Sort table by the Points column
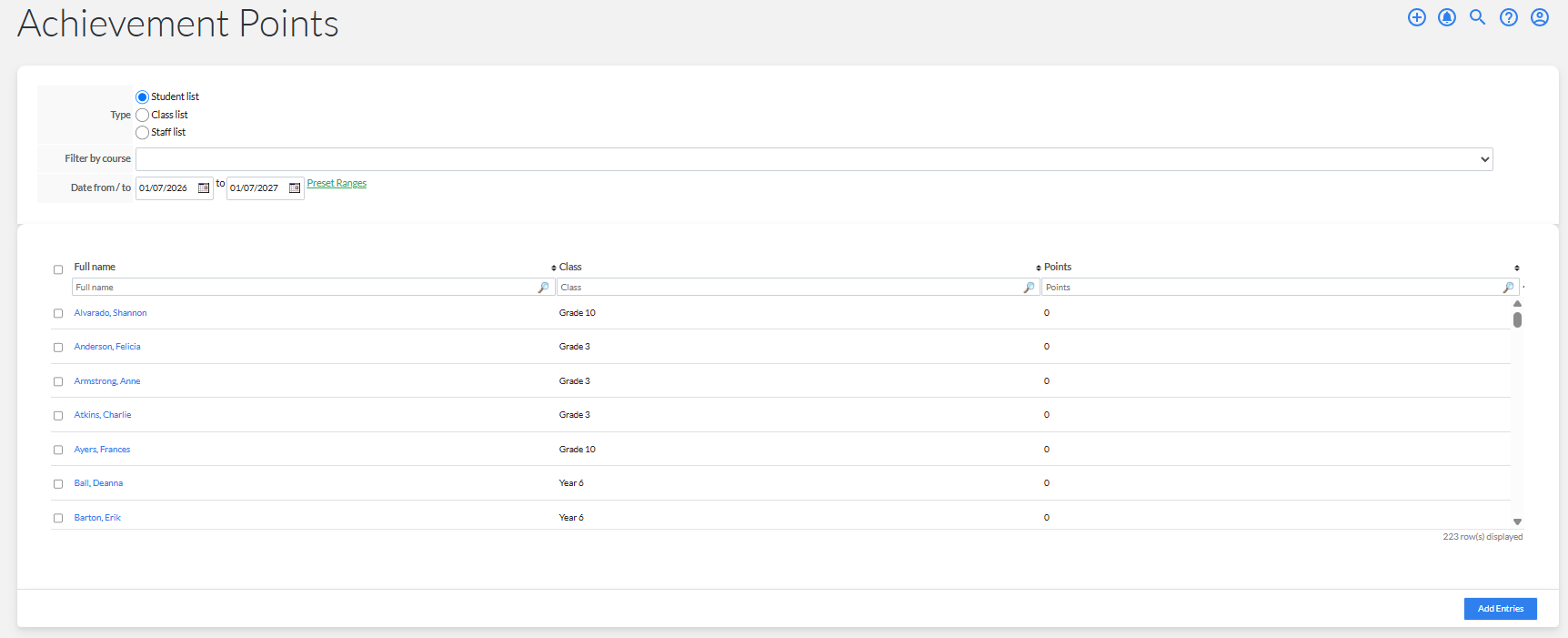This screenshot has width=1568, height=638. point(1058,268)
